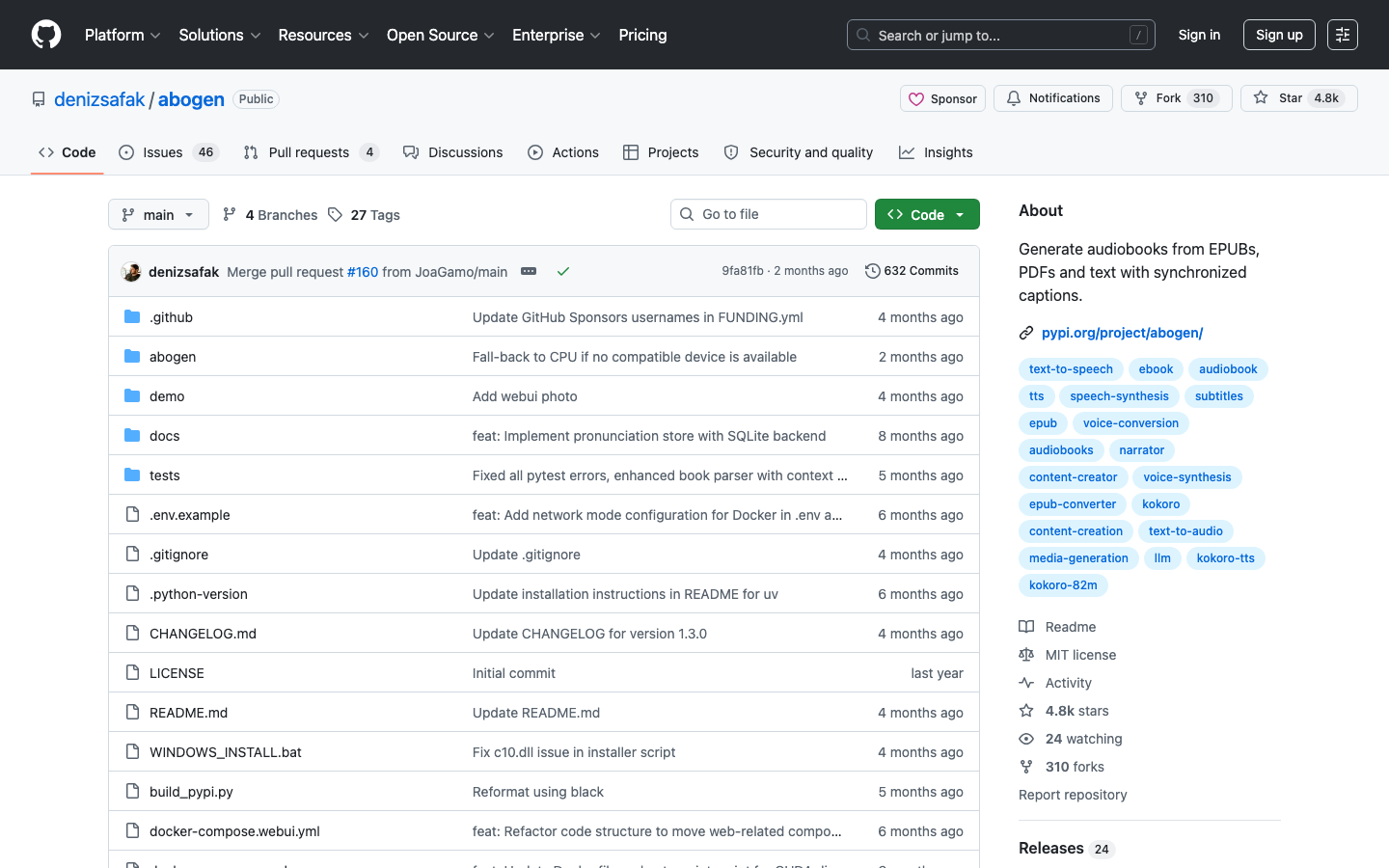This screenshot has width=1389, height=868.
Task: Expand the green Code dropdown button
Action: click(927, 214)
